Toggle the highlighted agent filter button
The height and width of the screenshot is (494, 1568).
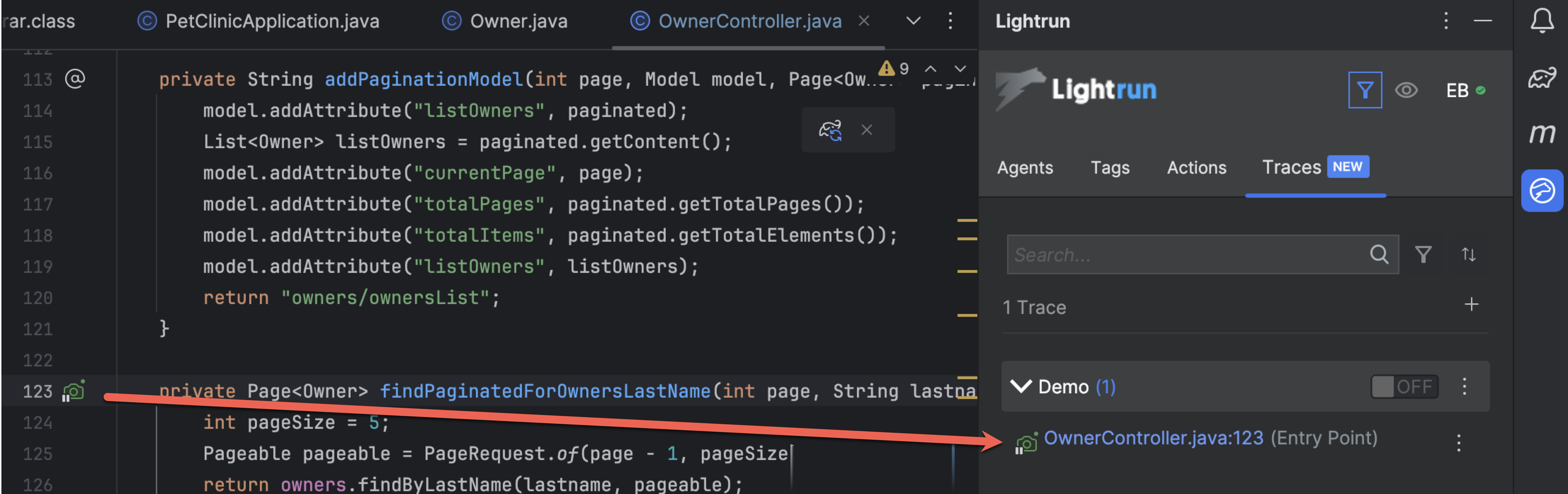click(1365, 90)
